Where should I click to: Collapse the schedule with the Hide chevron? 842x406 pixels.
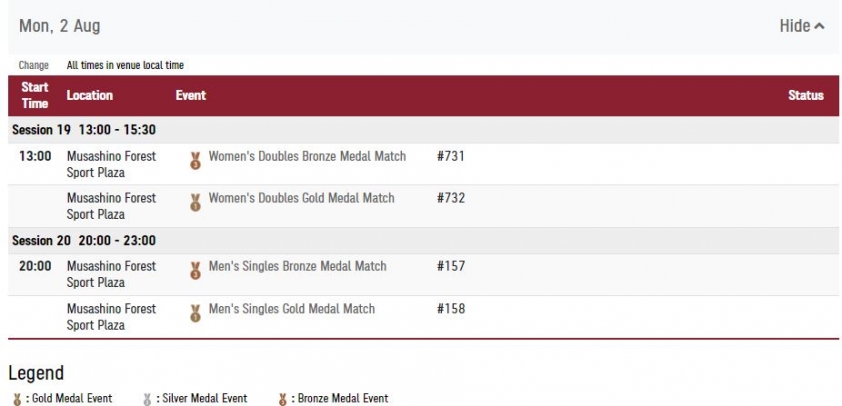(x=819, y=26)
